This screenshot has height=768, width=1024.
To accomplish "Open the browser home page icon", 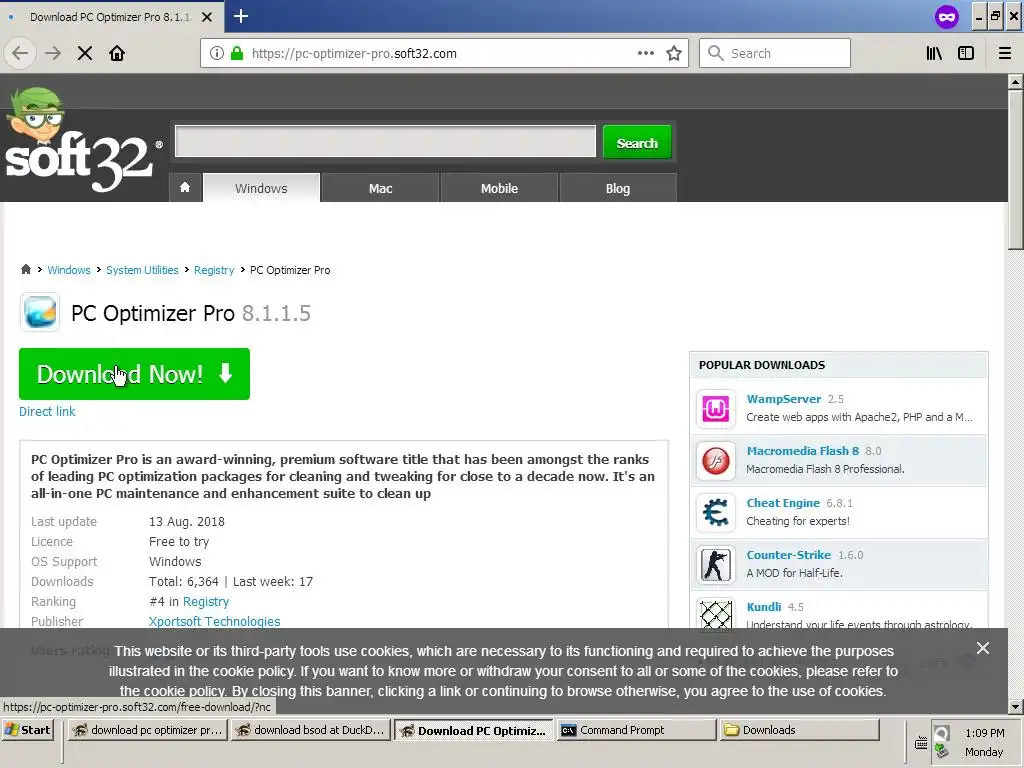I will pyautogui.click(x=117, y=53).
